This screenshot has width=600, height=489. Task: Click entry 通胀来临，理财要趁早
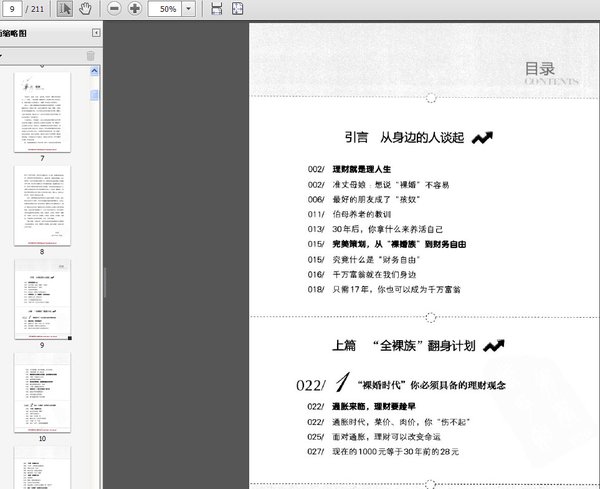click(x=373, y=406)
